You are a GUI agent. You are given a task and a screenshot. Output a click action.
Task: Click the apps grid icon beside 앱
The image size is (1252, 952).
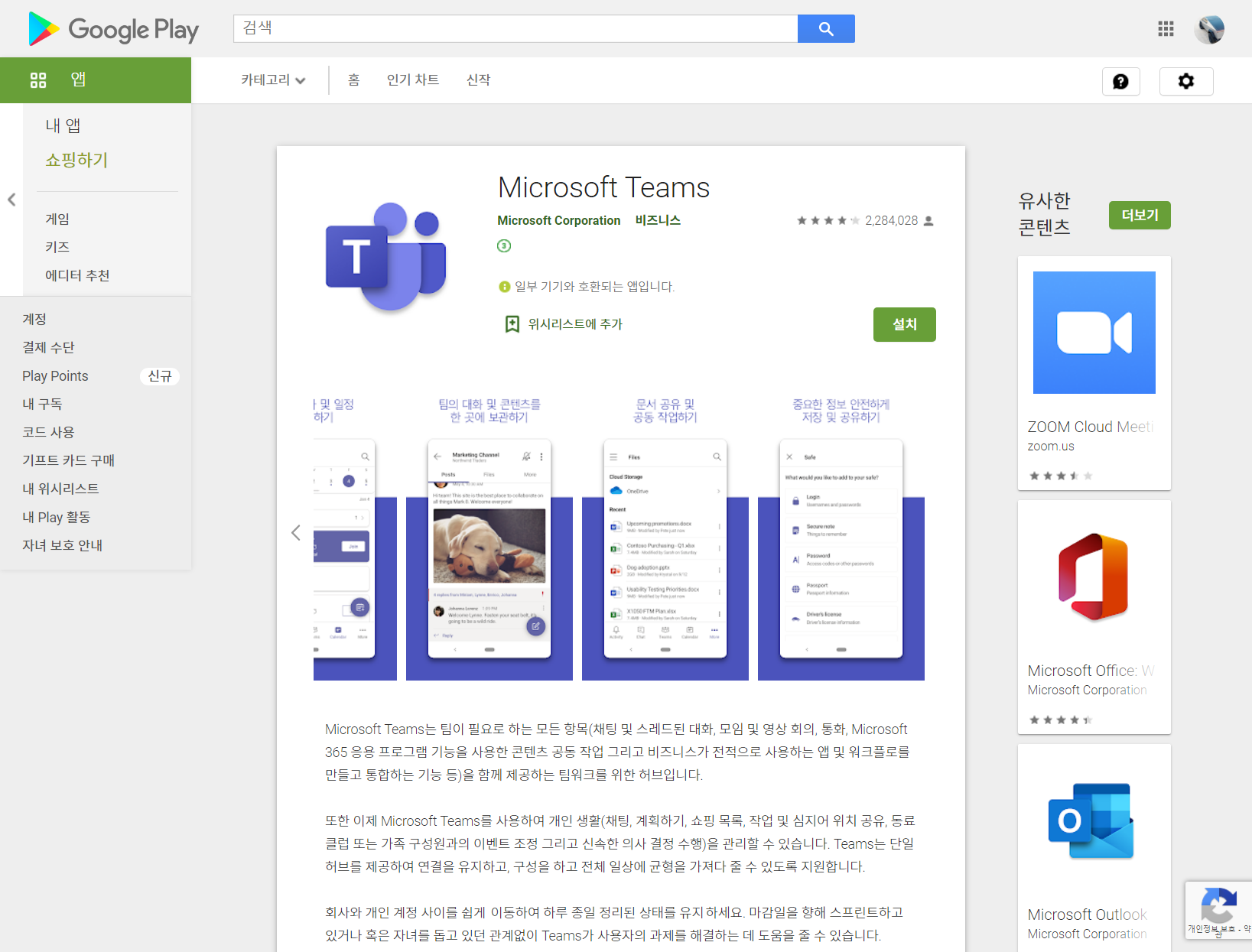38,80
